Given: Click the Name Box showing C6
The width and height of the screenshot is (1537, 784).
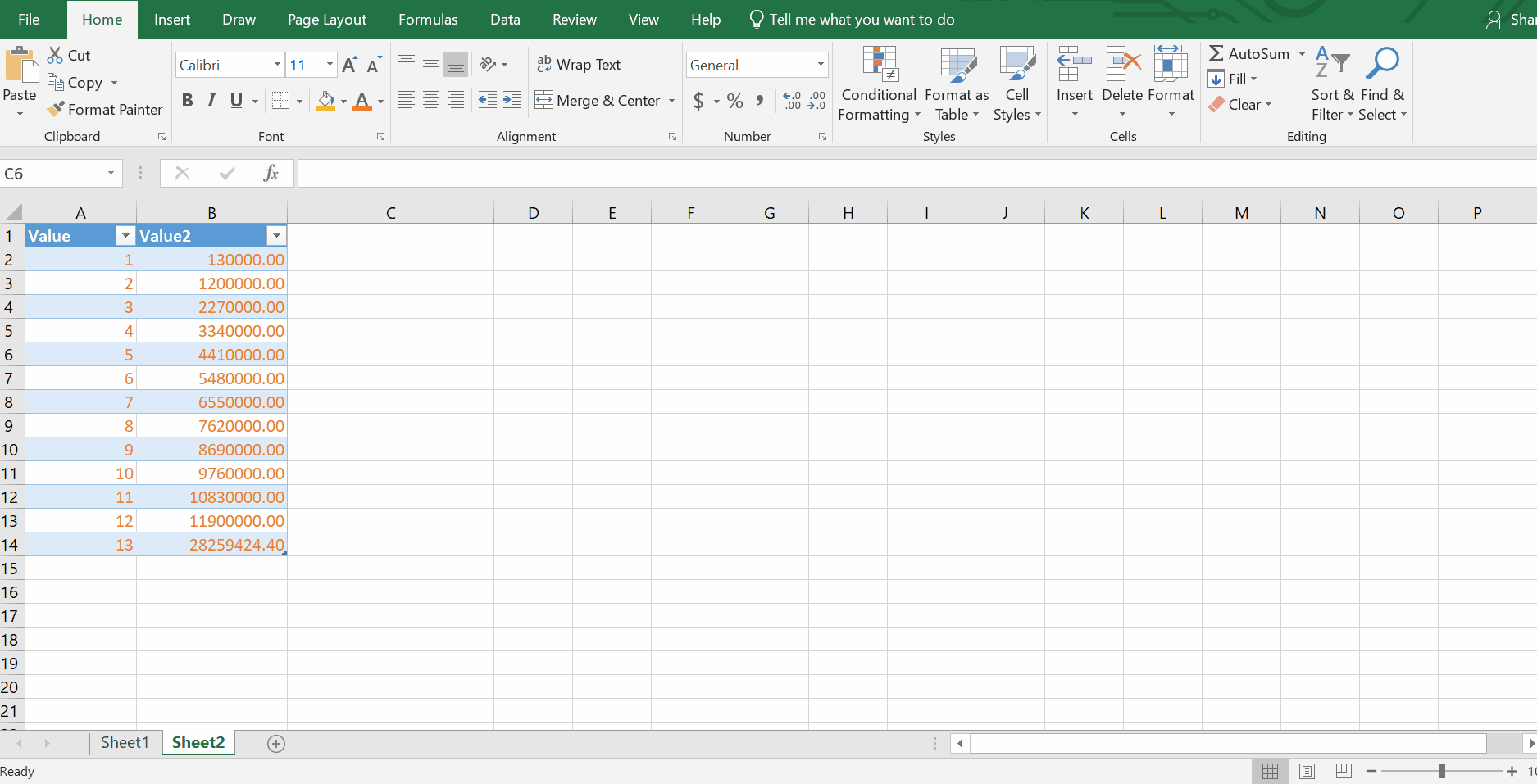Looking at the screenshot, I should tap(53, 173).
